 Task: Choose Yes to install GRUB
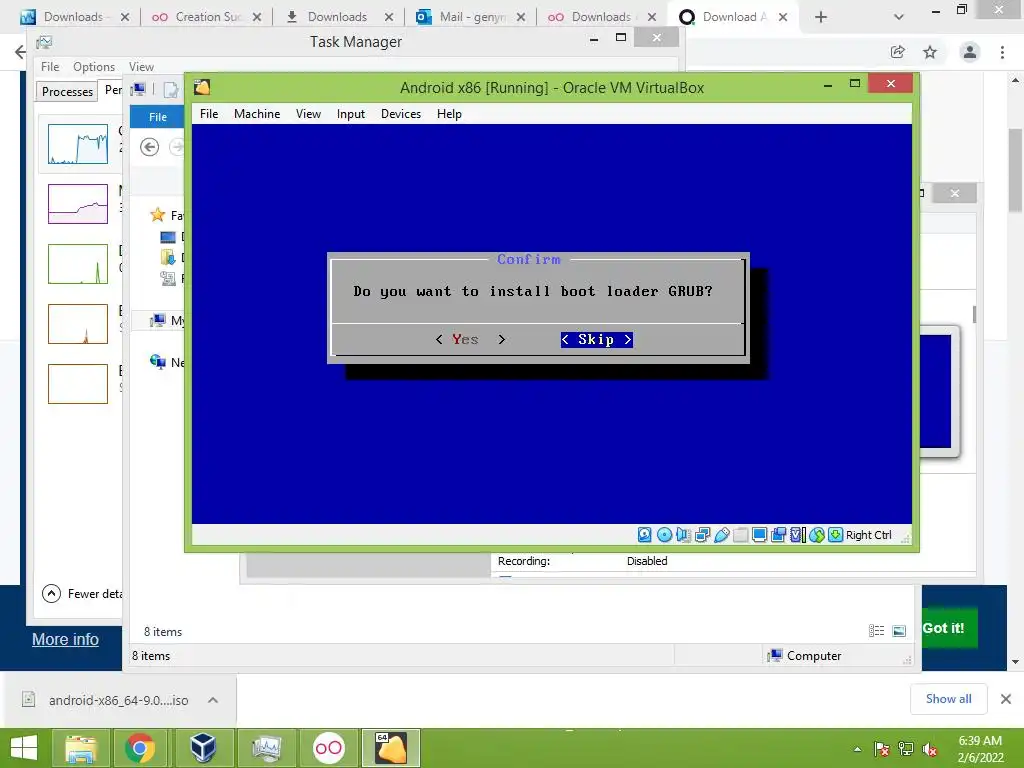tap(470, 339)
